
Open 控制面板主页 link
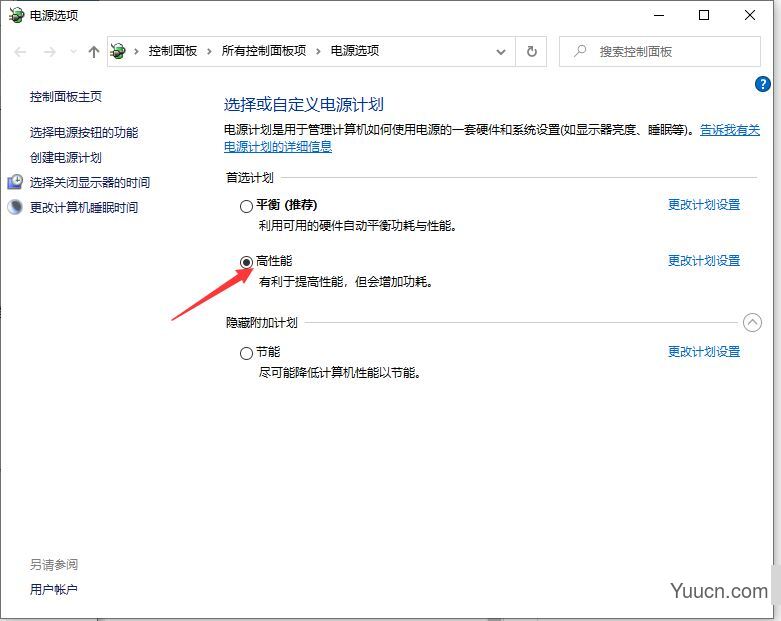pyautogui.click(x=66, y=97)
